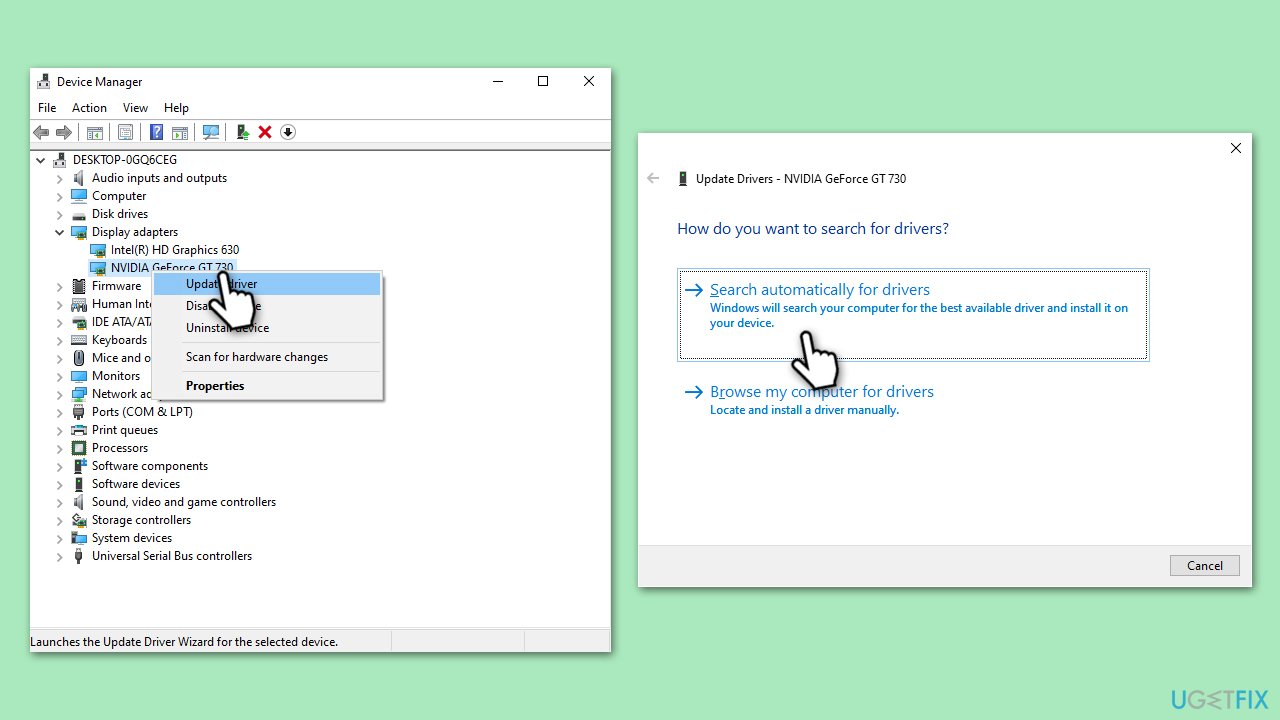Click the icon beside Storage controllers
The height and width of the screenshot is (720, 1280).
tap(79, 520)
